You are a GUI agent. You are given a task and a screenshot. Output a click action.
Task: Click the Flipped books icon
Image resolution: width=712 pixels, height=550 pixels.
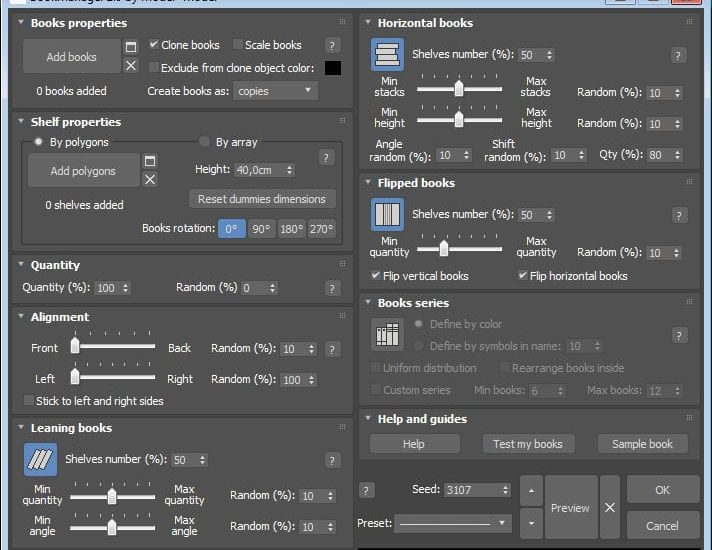(387, 214)
